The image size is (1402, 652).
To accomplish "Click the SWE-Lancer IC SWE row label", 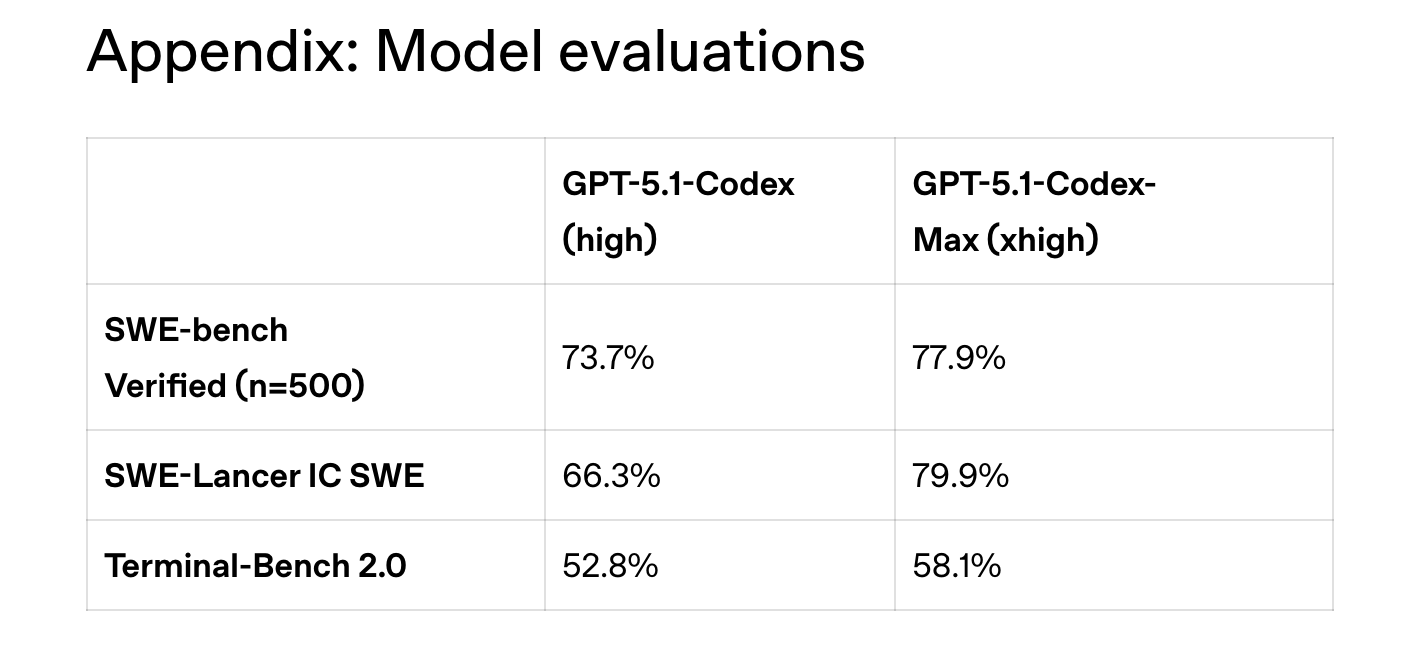I will (264, 475).
